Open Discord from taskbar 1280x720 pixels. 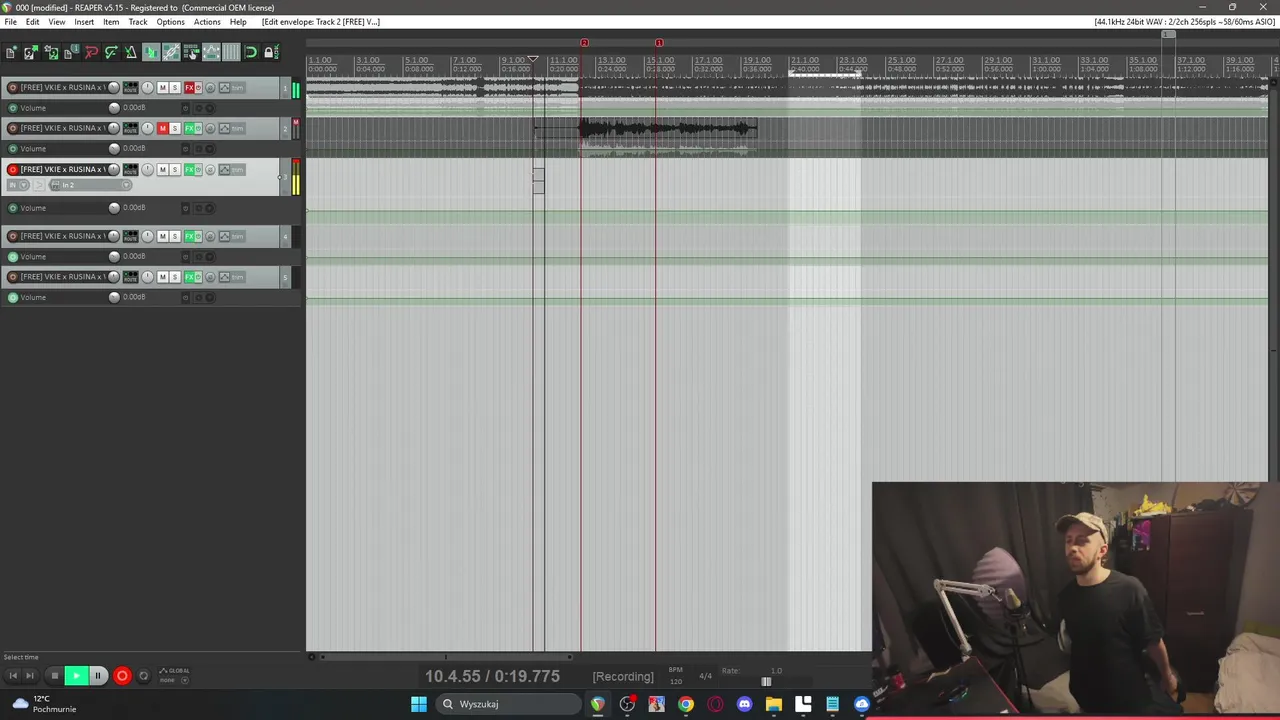(x=744, y=704)
